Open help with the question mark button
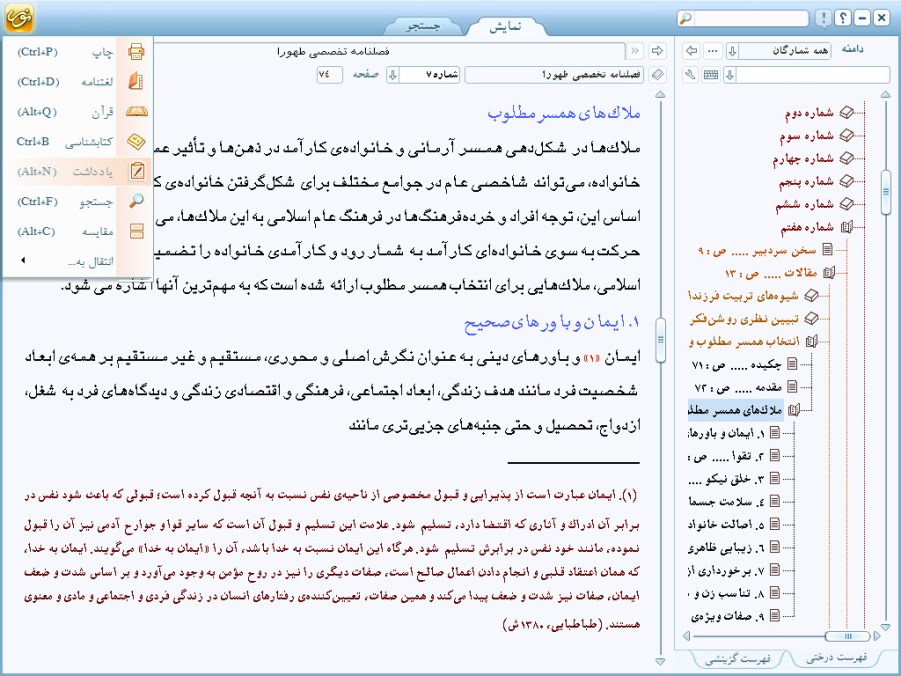The width and height of the screenshot is (901, 676). pos(842,18)
